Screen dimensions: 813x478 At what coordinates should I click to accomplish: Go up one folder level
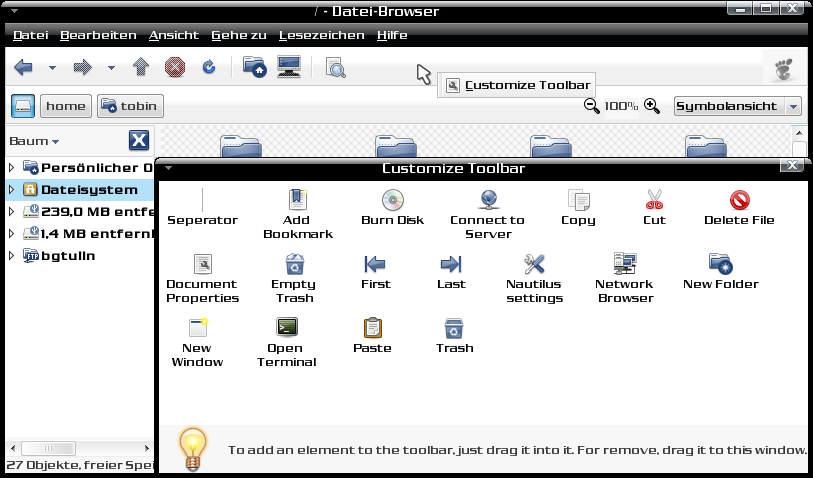pyautogui.click(x=141, y=67)
